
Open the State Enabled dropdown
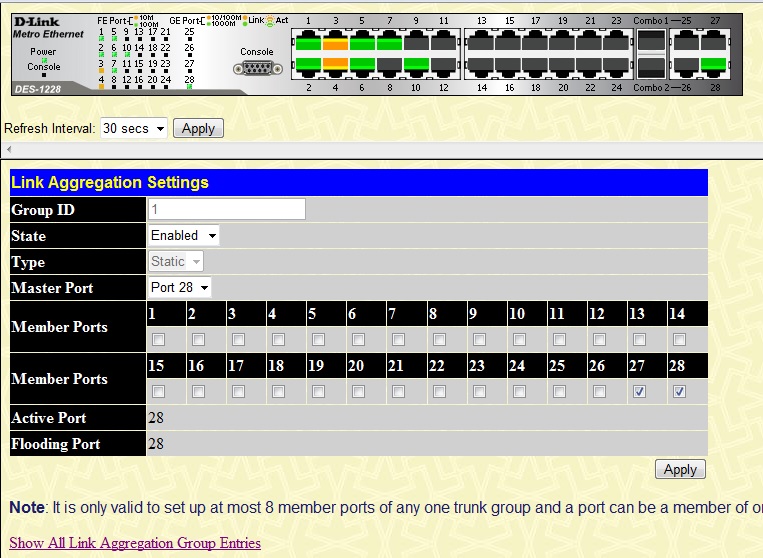tap(183, 235)
